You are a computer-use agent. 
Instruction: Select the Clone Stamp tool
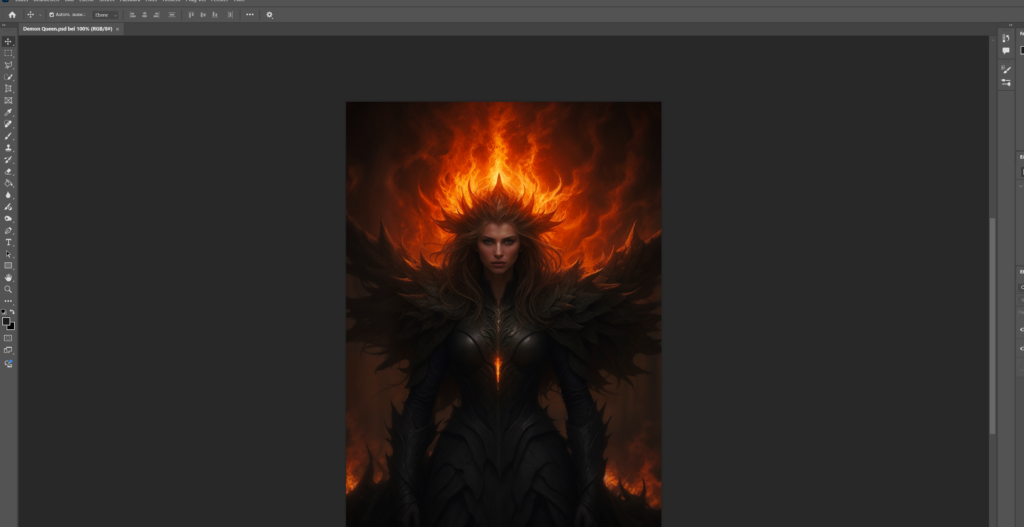coord(9,148)
